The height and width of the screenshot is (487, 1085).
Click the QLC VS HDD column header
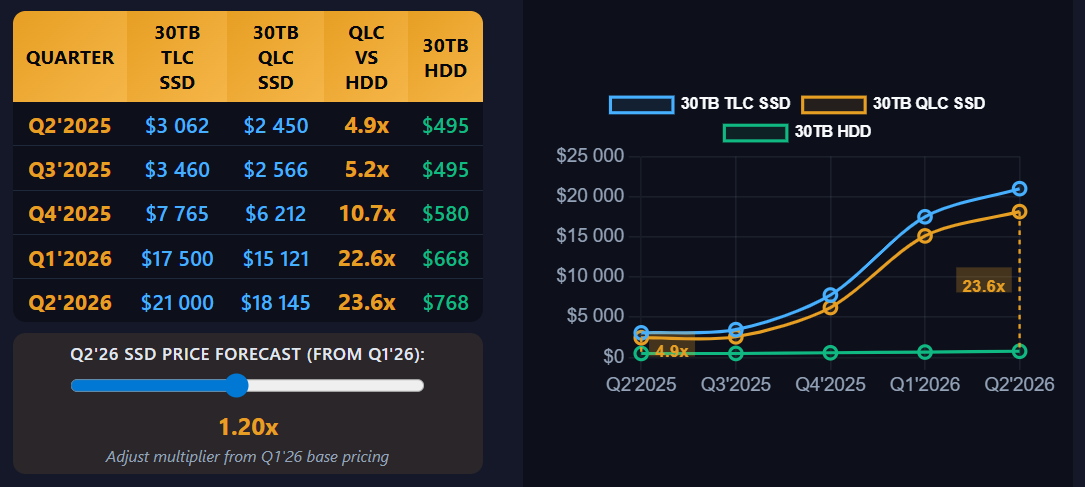(x=366, y=57)
